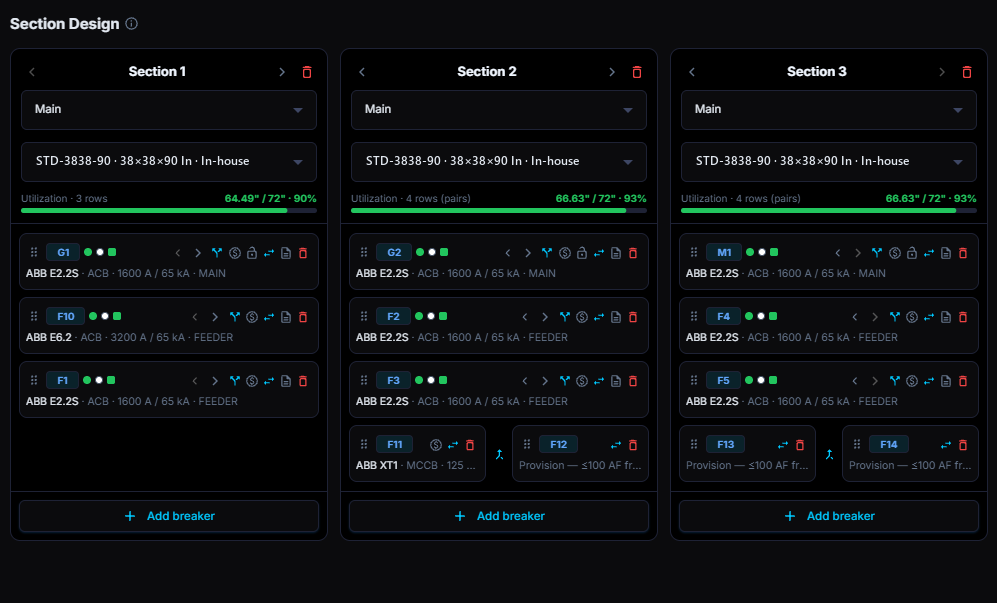This screenshot has width=997, height=603.
Task: Open the STD-3838-90 enclosure dropdown in Section 2
Action: (499, 162)
